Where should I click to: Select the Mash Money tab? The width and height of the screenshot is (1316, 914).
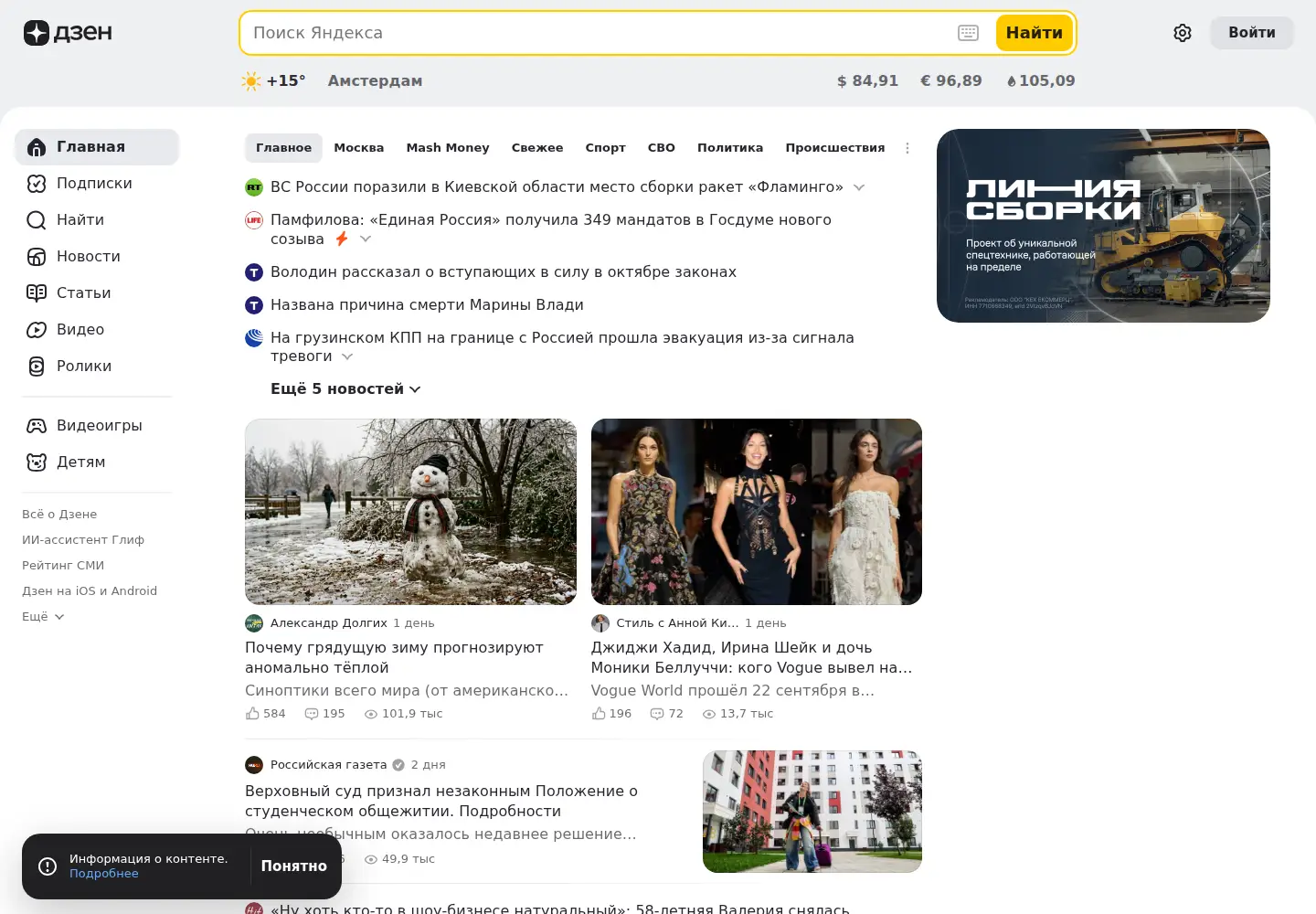[448, 148]
